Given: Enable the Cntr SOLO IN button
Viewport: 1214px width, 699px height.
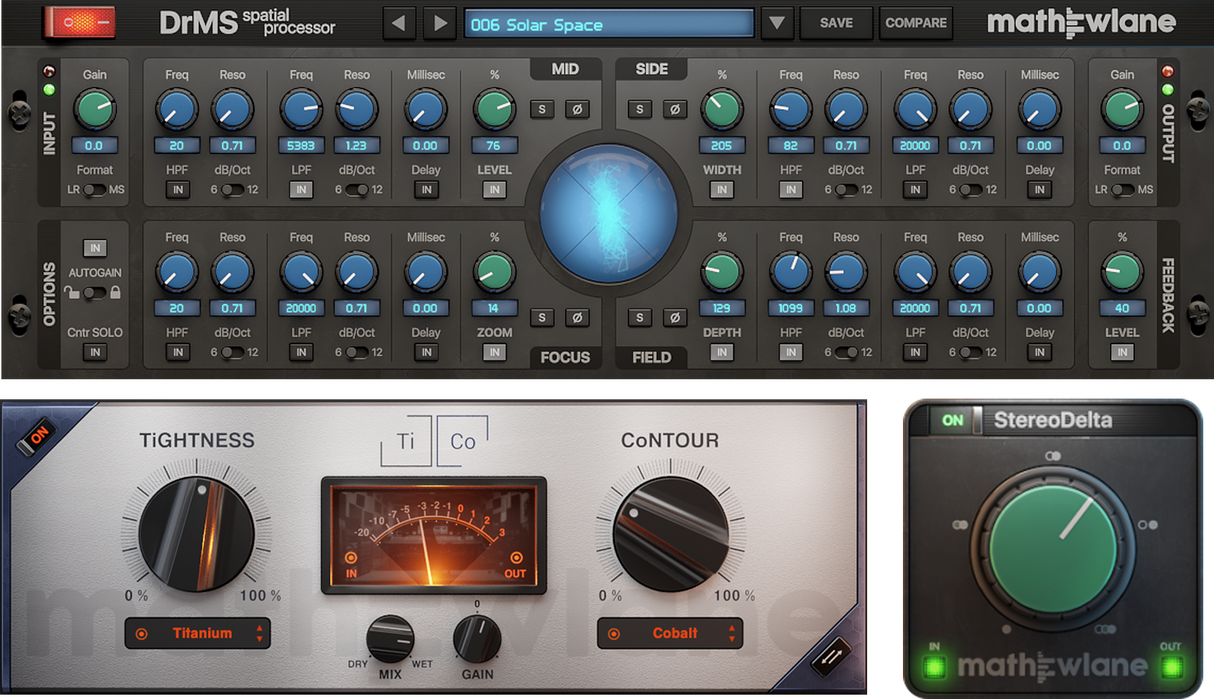Looking at the screenshot, I should click(x=95, y=352).
